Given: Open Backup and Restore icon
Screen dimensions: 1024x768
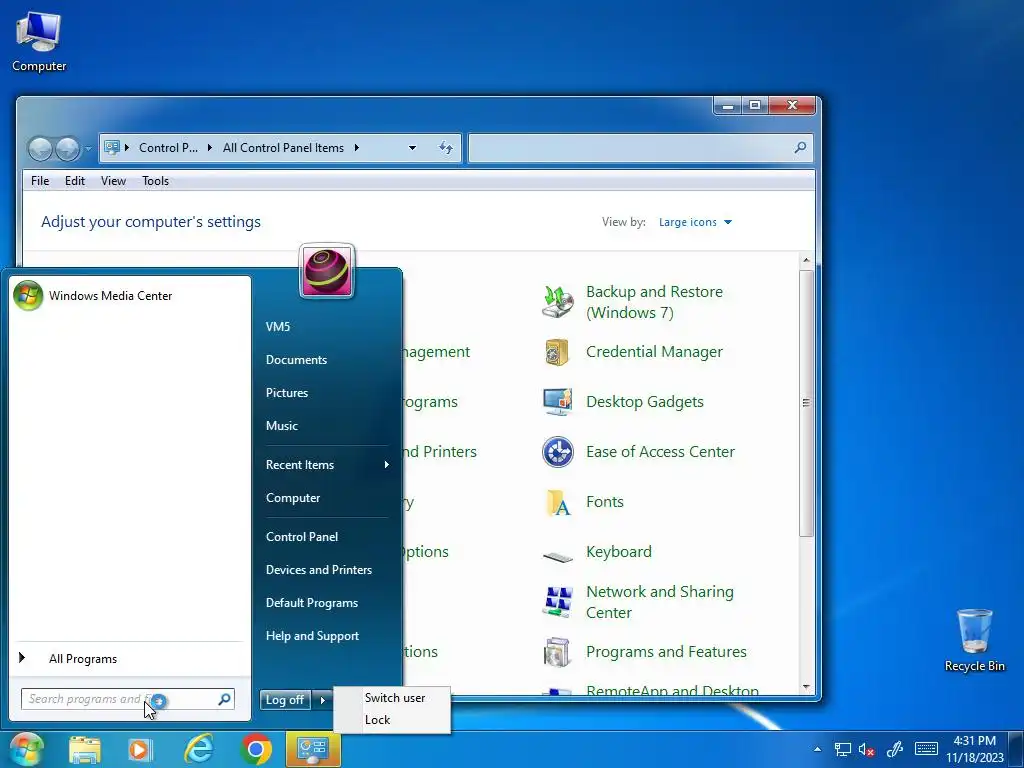Looking at the screenshot, I should tap(557, 302).
